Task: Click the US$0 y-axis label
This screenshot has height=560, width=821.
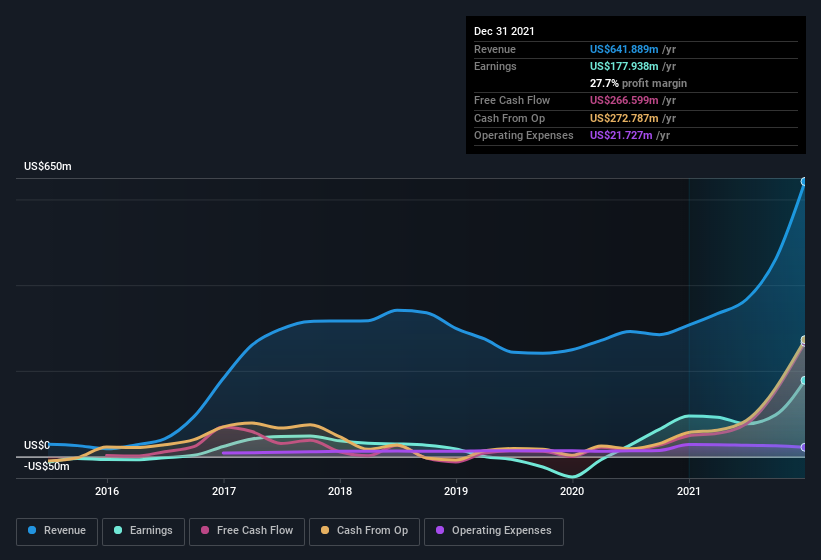Action: [x=37, y=445]
